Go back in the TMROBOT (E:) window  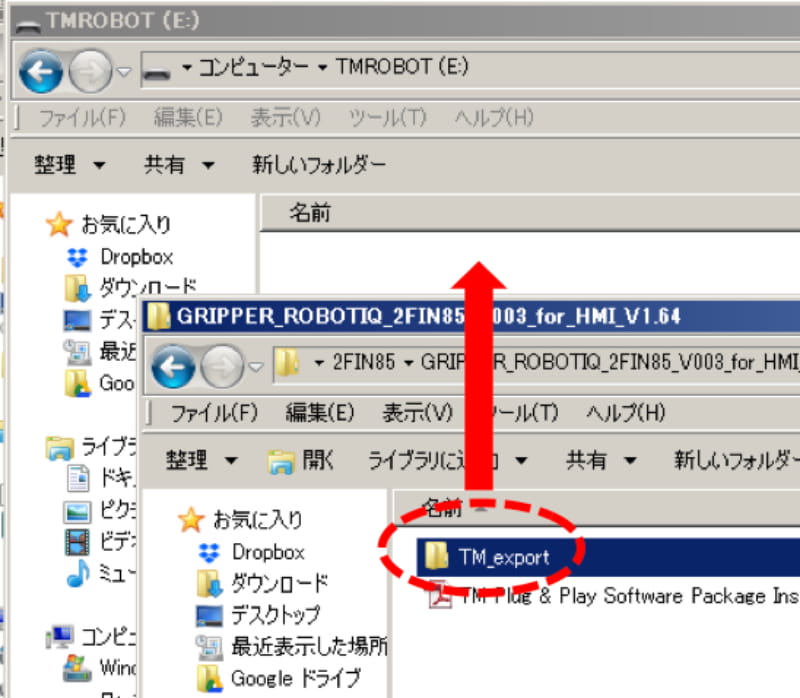(41, 71)
